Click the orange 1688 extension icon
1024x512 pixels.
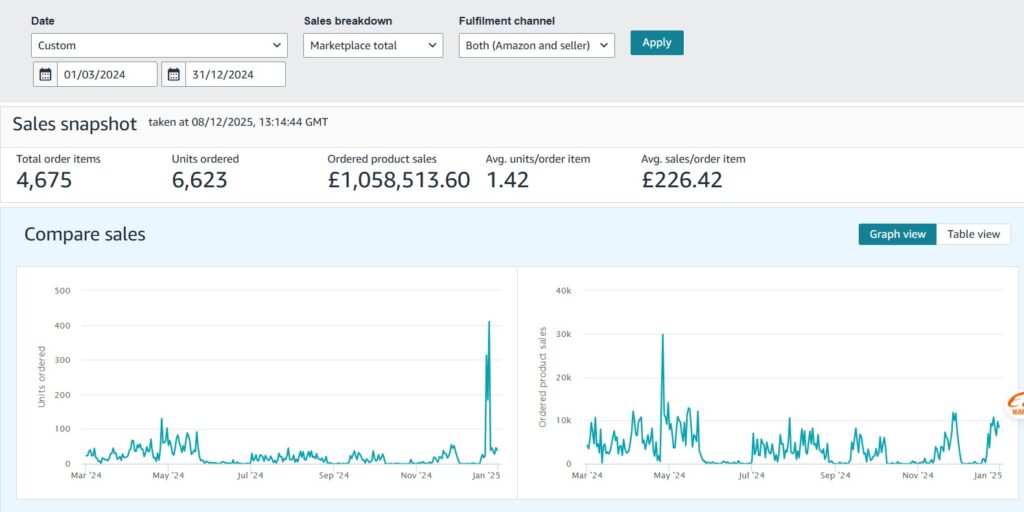tap(1016, 405)
